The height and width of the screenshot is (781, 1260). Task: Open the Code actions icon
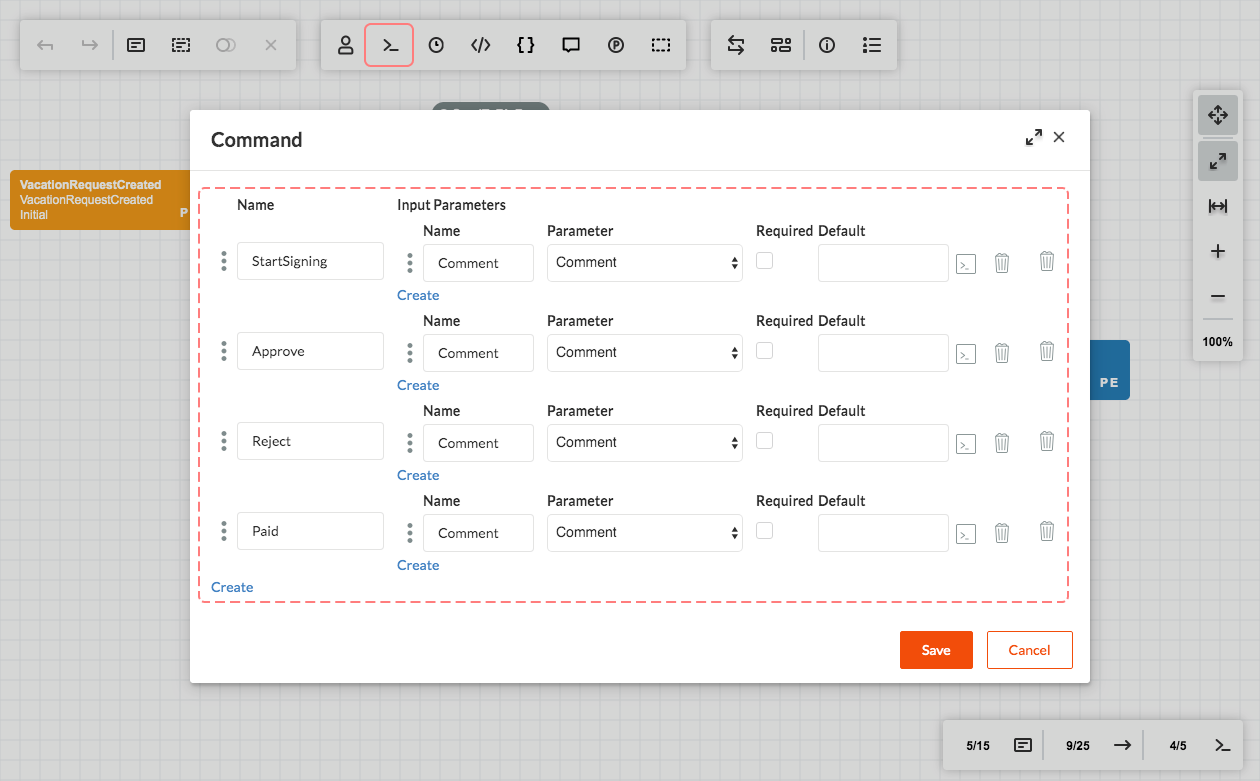pos(481,45)
